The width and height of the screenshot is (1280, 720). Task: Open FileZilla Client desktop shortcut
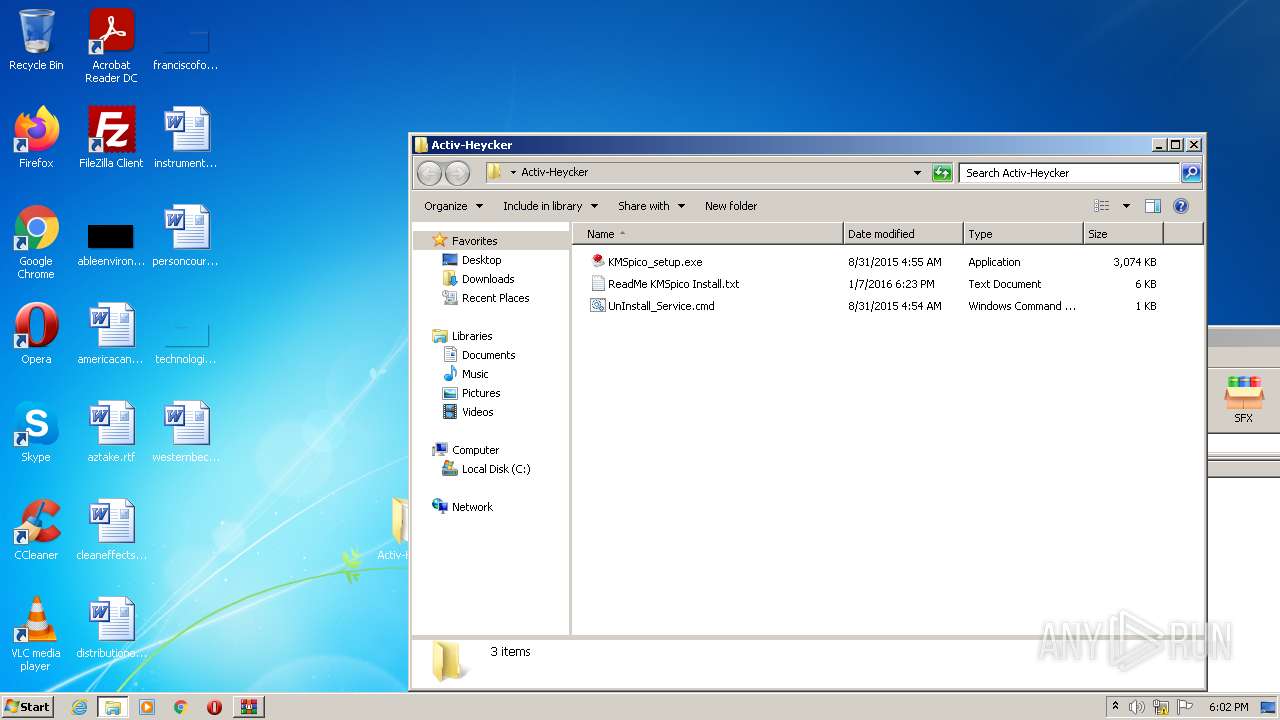111,138
